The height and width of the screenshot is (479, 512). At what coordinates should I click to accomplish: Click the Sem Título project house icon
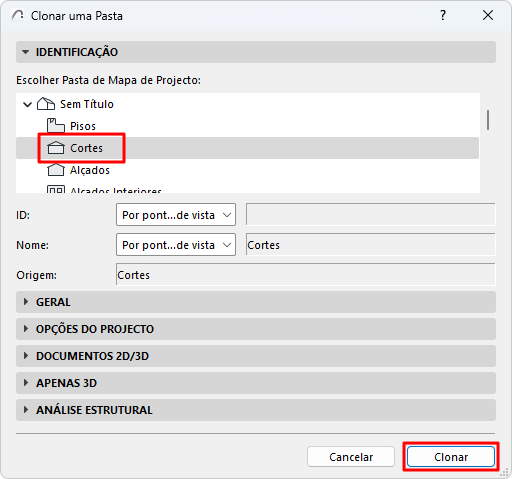coord(46,104)
